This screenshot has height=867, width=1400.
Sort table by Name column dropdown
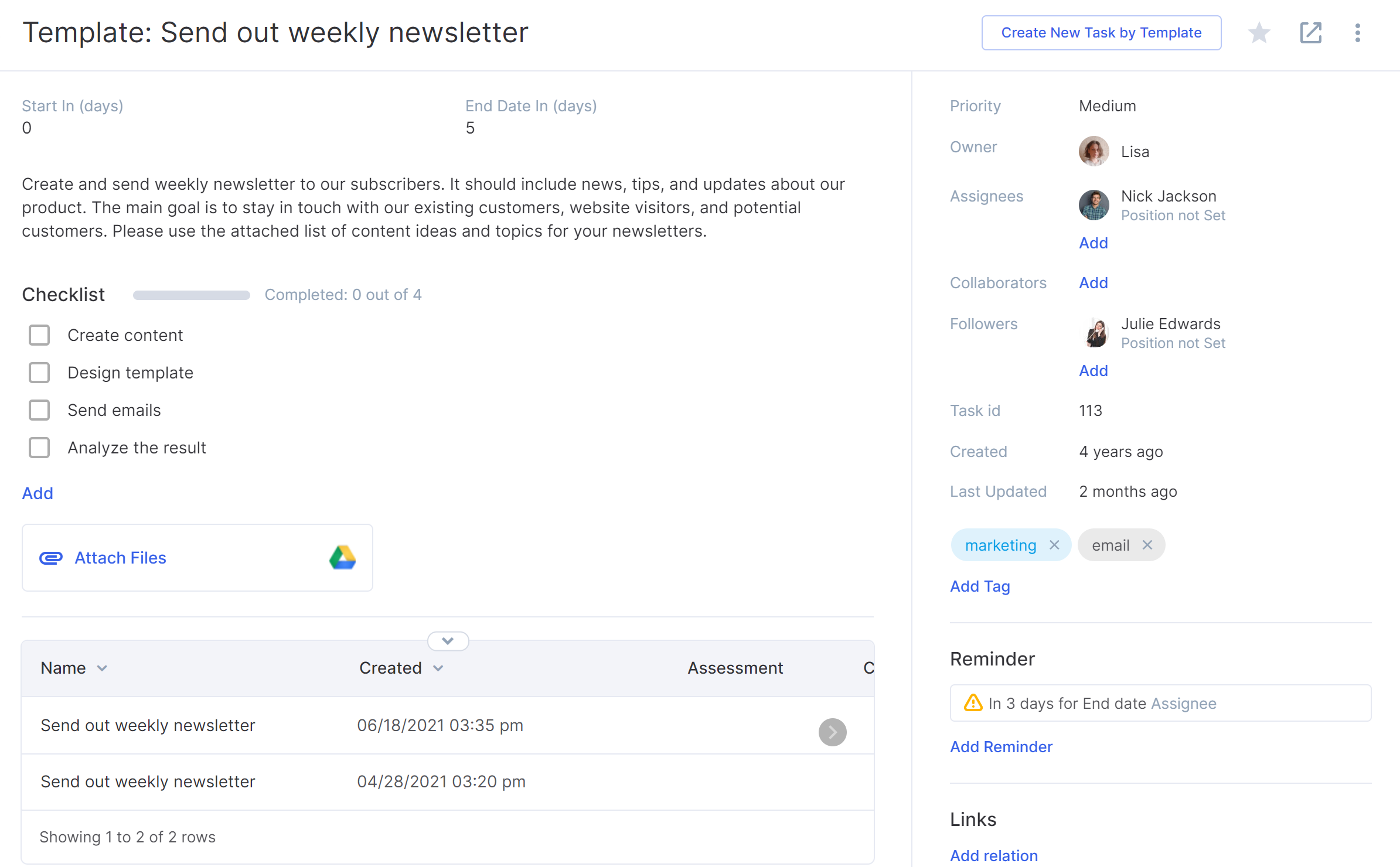tap(102, 668)
